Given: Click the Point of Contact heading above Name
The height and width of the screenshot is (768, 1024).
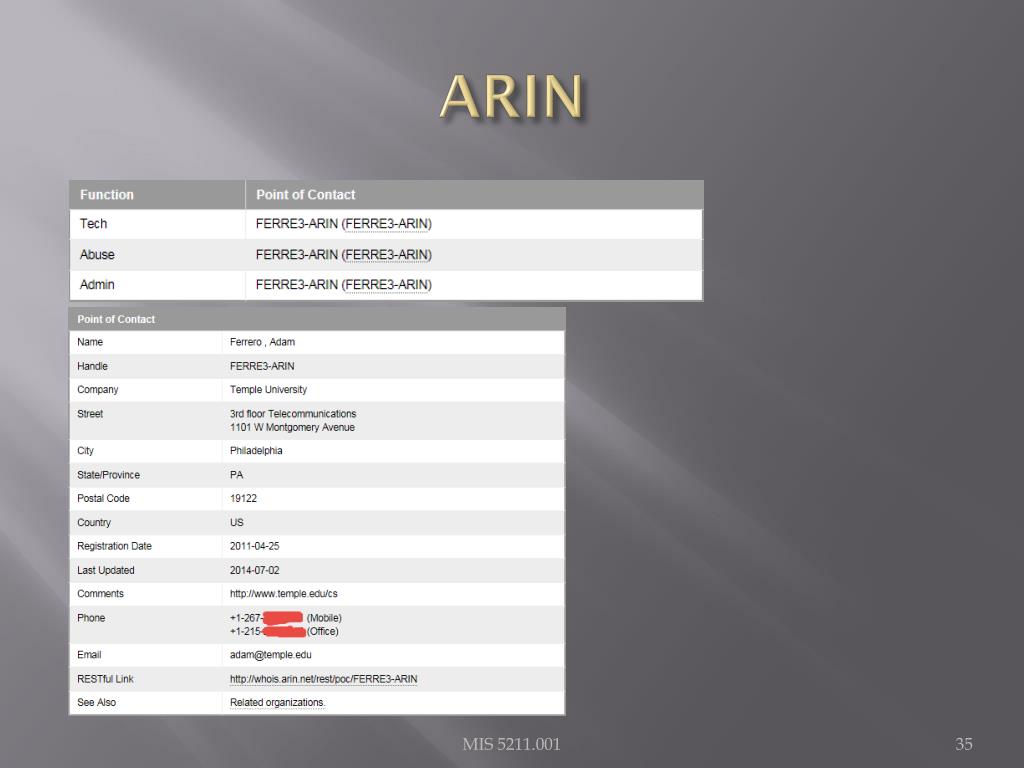Looking at the screenshot, I should pyautogui.click(x=116, y=319).
